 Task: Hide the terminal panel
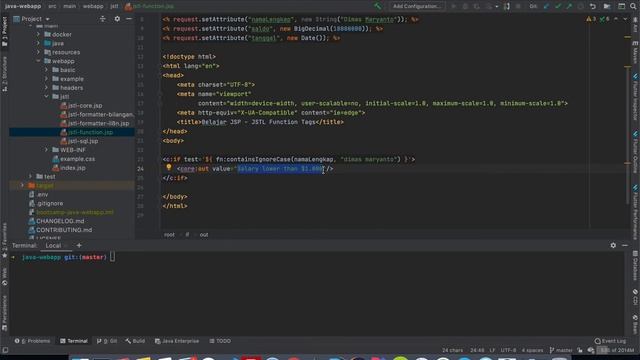coord(625,245)
